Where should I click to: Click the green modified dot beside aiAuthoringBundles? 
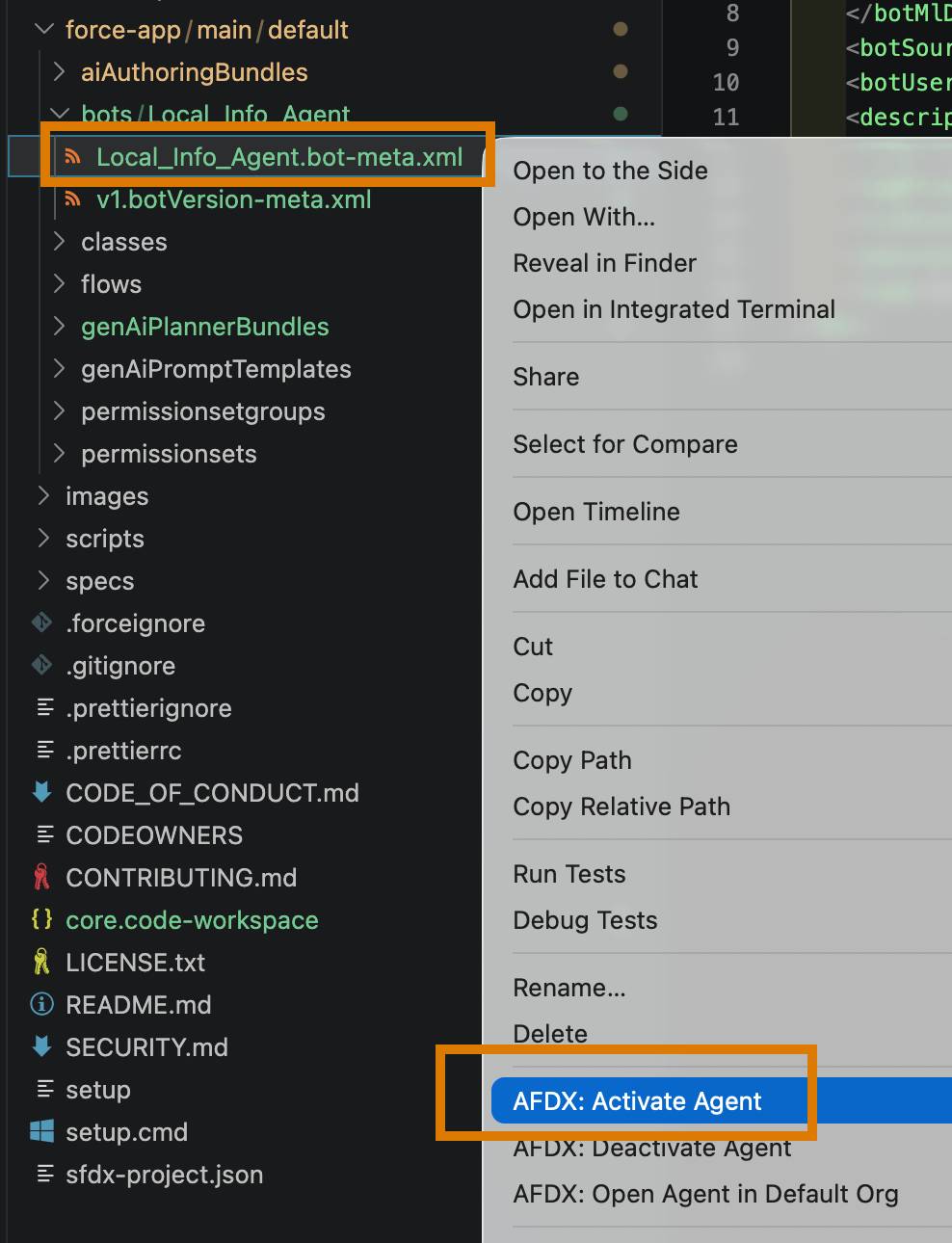(621, 71)
